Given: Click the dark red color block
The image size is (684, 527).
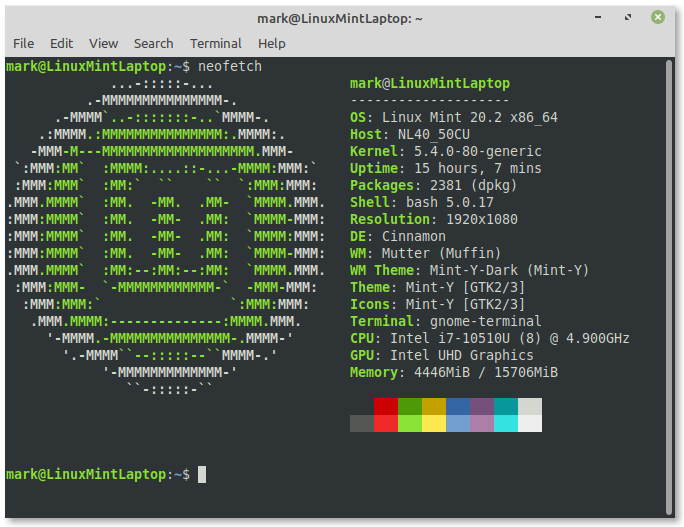Looking at the screenshot, I should (x=386, y=406).
